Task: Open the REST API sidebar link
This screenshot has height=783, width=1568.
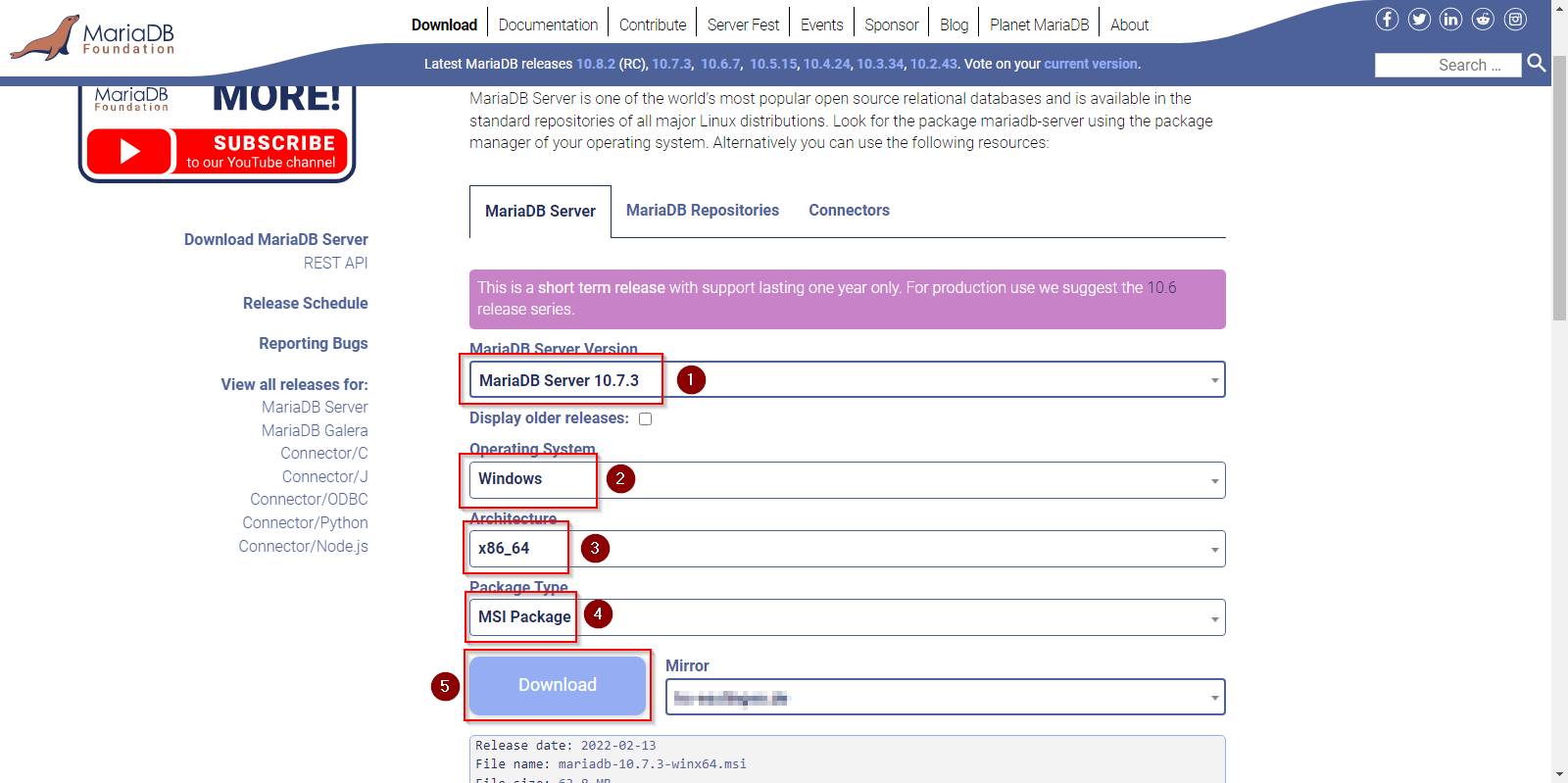Action: 336,263
